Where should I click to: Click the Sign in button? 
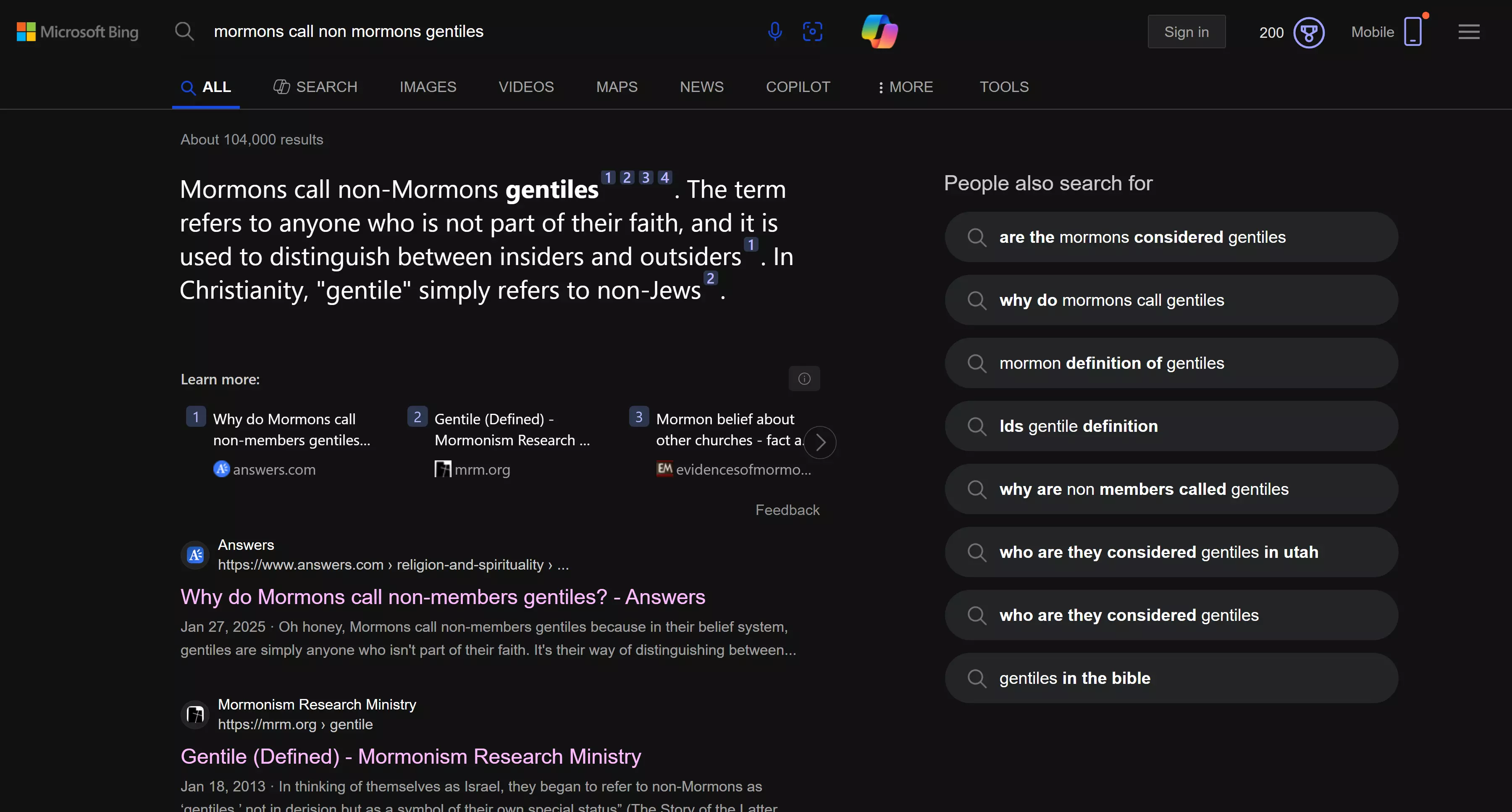(1186, 32)
